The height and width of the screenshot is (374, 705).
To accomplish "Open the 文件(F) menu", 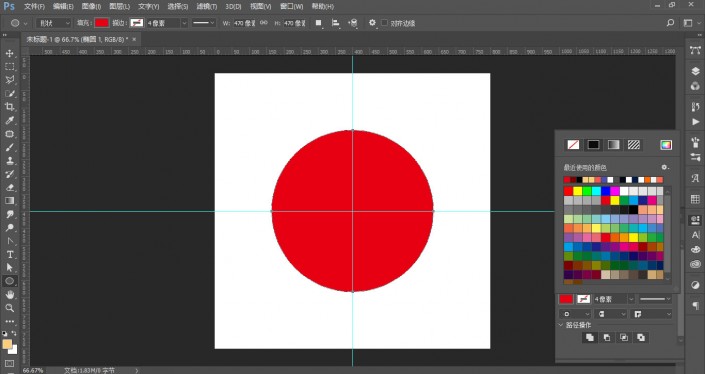I will pos(34,6).
